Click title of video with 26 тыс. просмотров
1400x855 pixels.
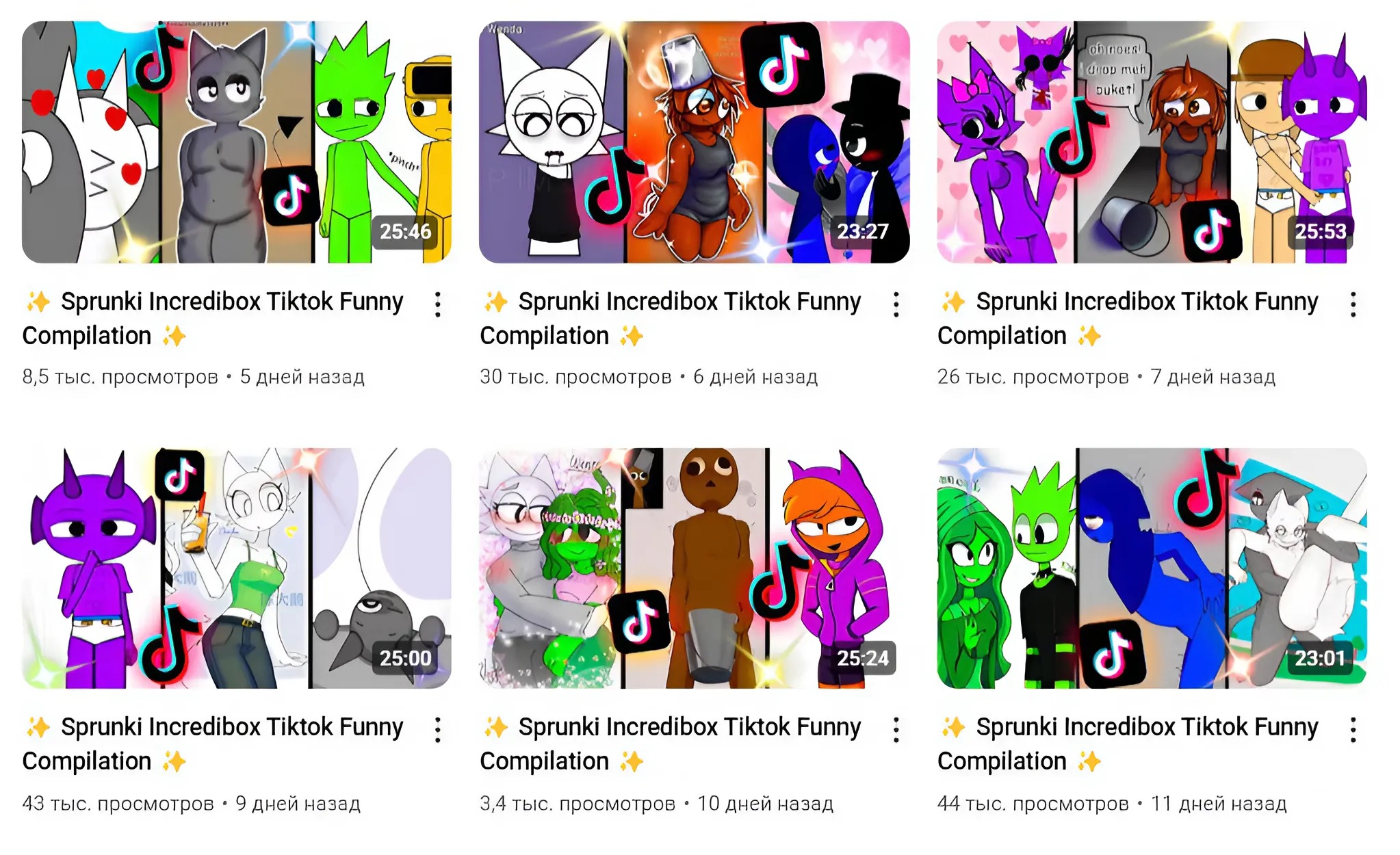pos(1128,319)
